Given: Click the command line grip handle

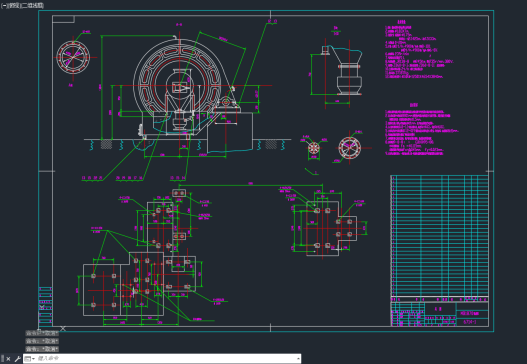Looking at the screenshot, I should click(x=2, y=359).
